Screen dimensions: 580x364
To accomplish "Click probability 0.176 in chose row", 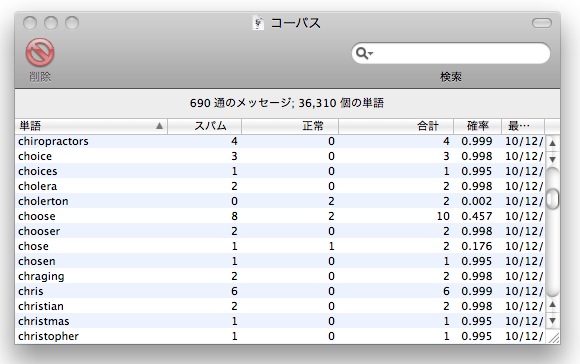I will [x=477, y=246].
